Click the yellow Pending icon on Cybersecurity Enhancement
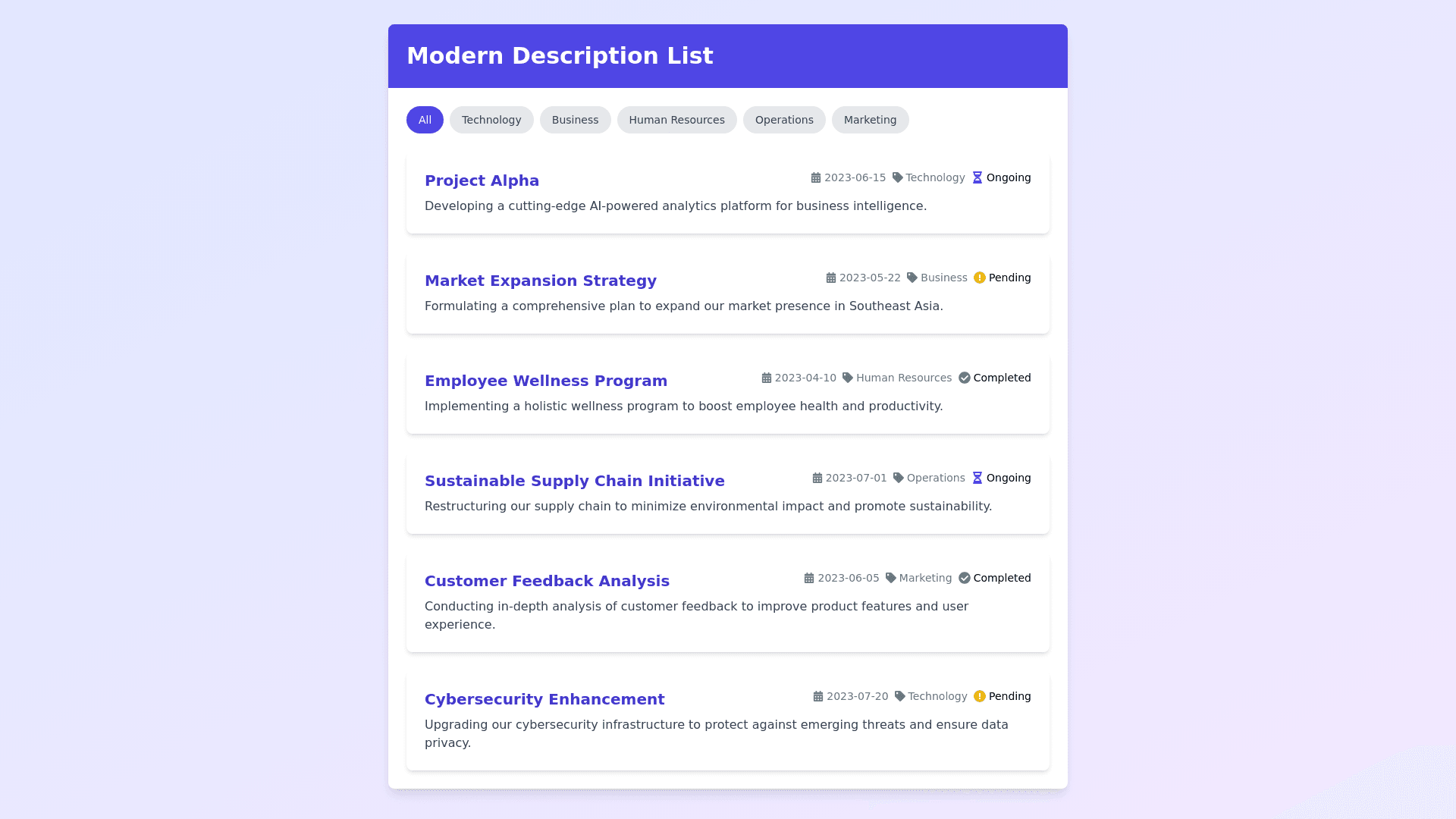 [x=980, y=696]
